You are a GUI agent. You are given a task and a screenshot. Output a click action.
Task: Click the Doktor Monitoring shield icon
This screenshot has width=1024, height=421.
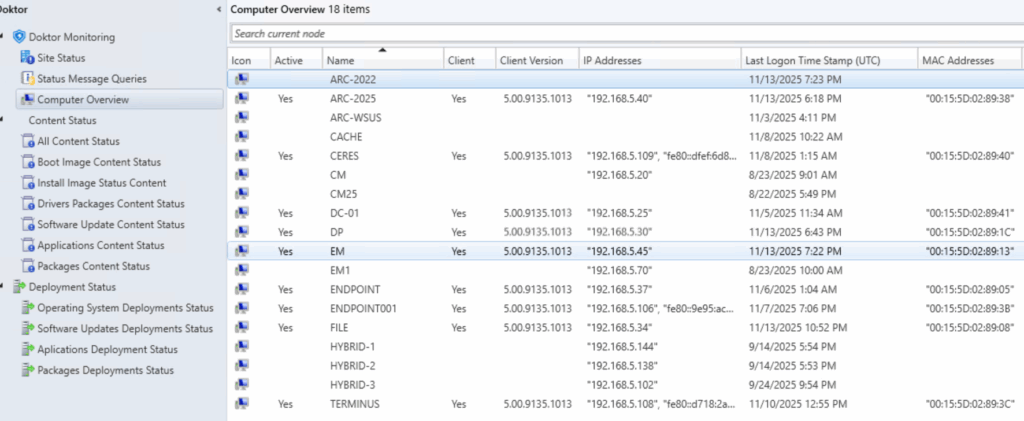click(18, 37)
